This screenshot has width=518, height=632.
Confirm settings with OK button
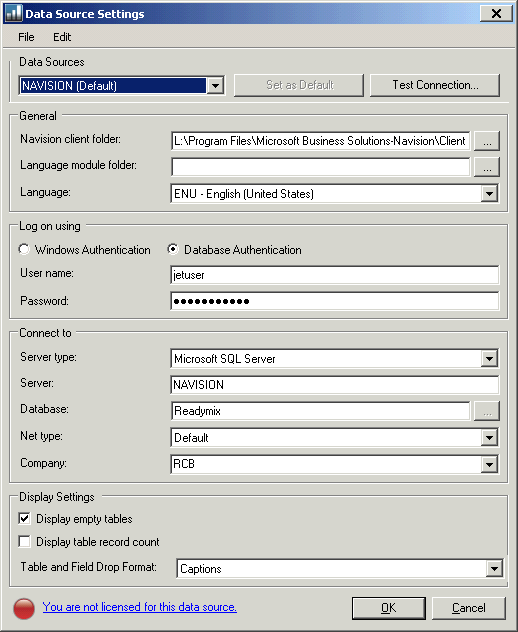(x=389, y=608)
